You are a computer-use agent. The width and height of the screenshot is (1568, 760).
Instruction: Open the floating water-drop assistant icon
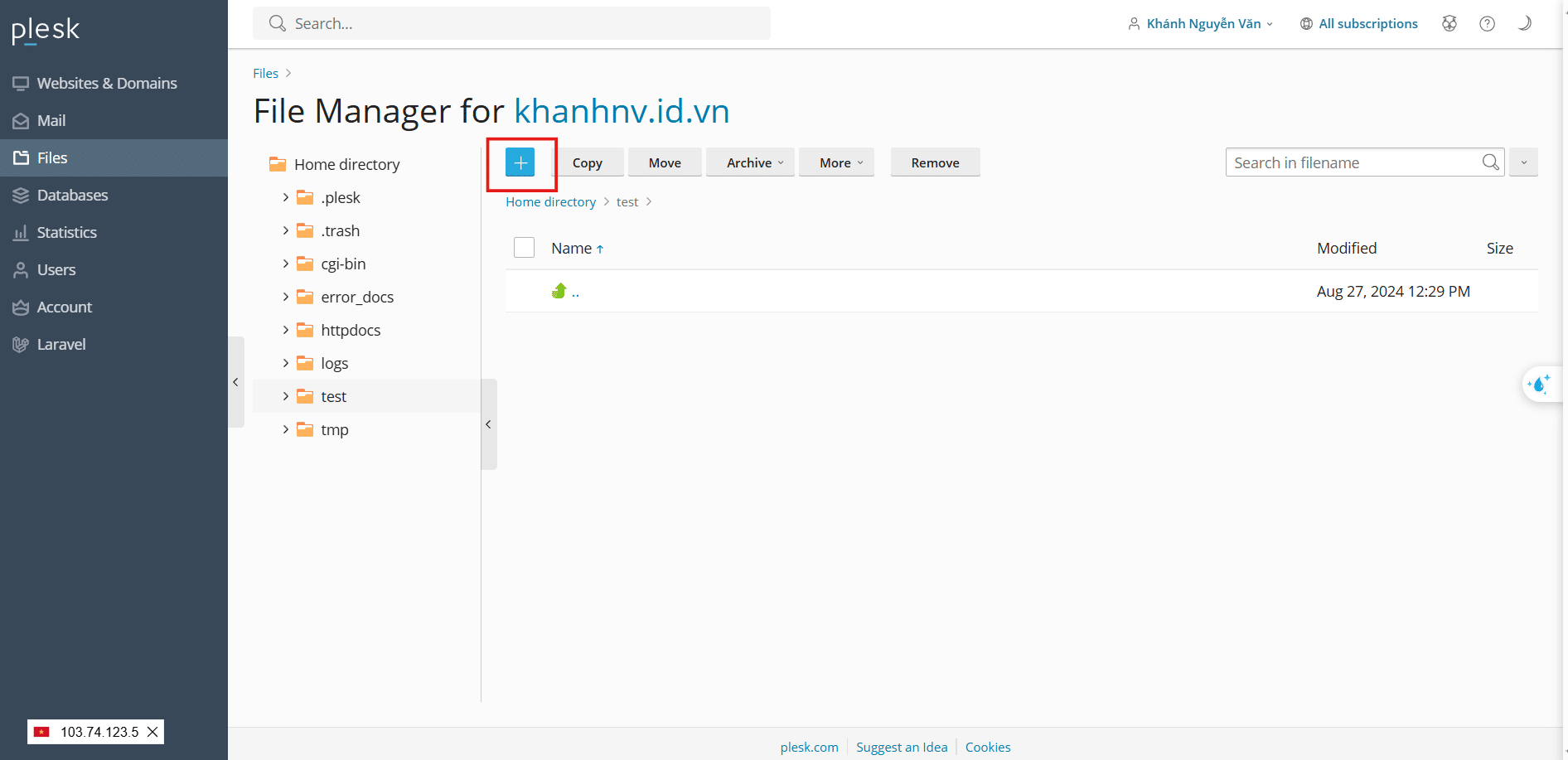coord(1540,385)
